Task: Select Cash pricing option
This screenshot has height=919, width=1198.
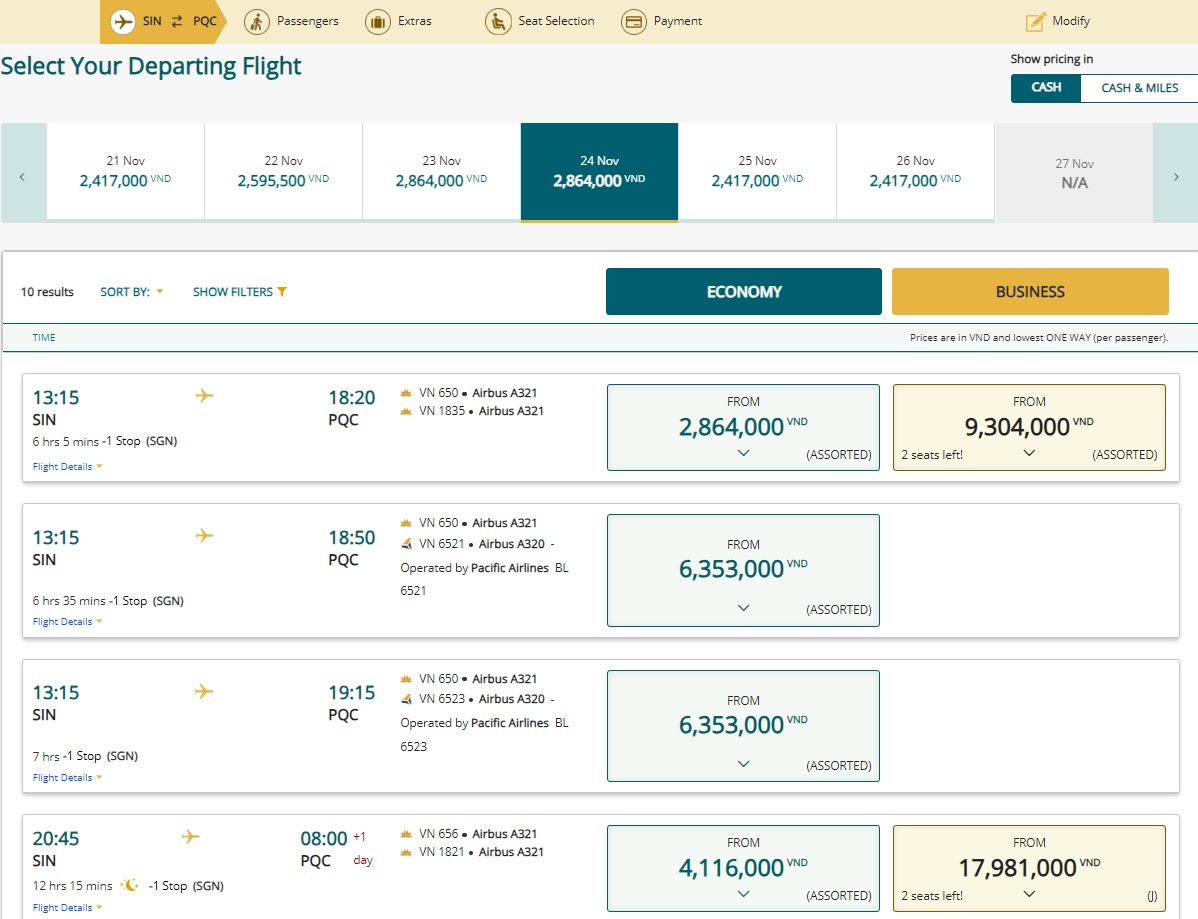Action: click(1046, 88)
